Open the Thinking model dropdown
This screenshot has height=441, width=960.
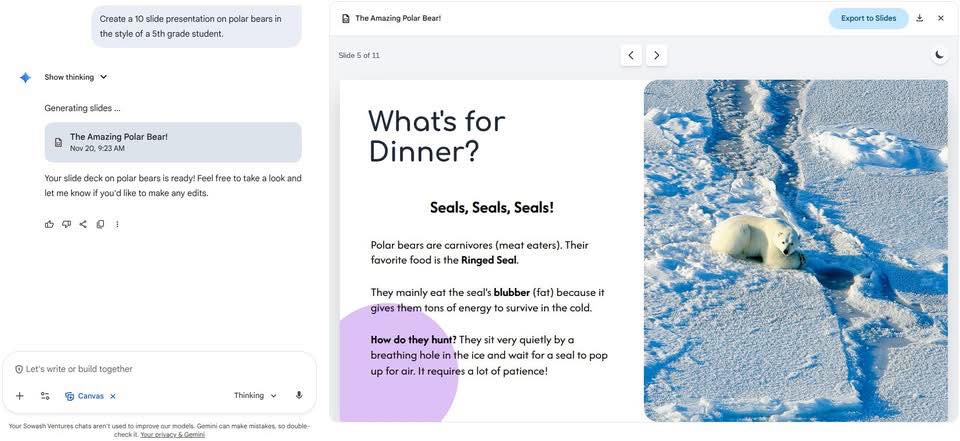255,396
